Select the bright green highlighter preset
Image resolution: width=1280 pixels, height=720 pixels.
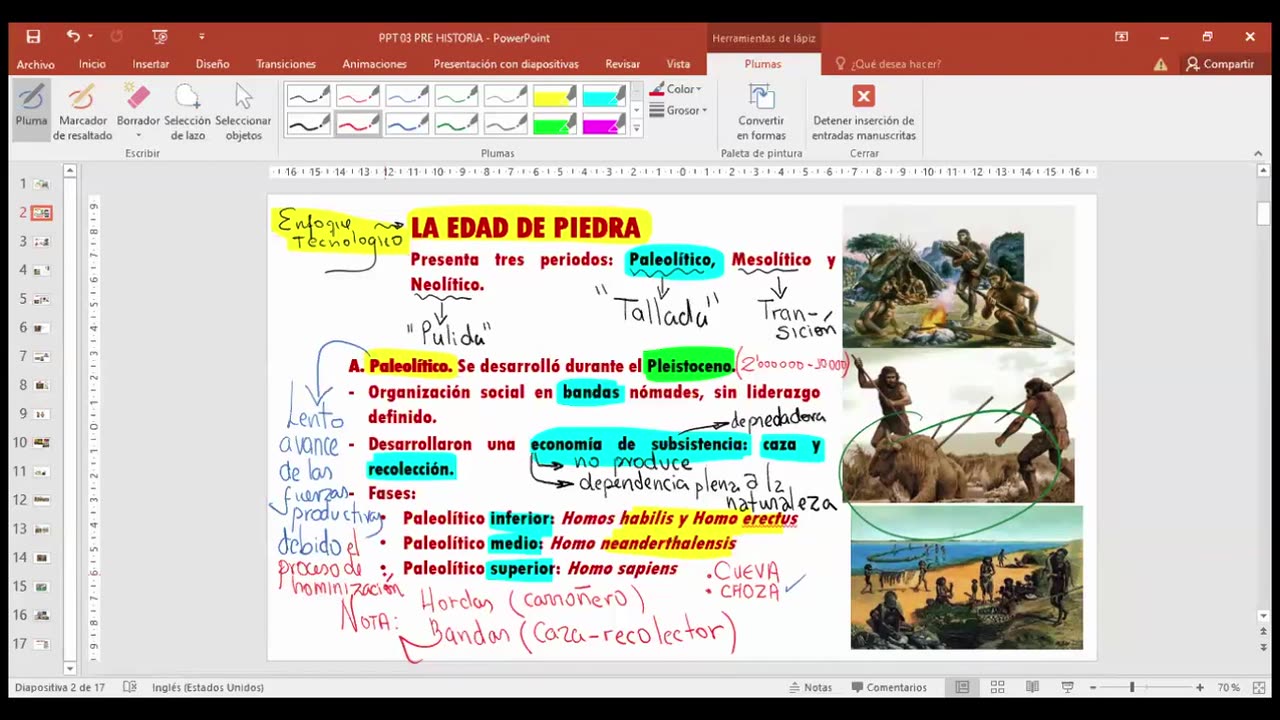click(555, 124)
